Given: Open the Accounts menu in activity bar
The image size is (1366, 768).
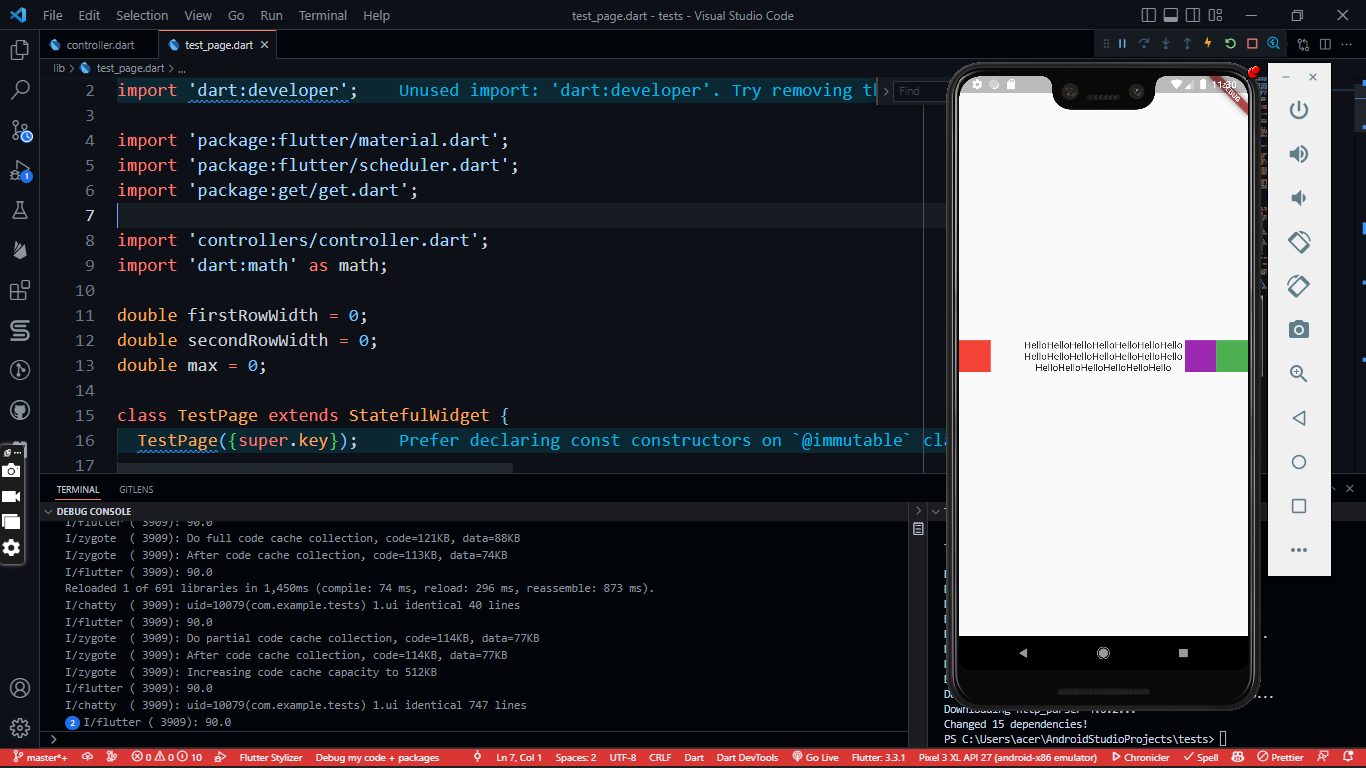Looking at the screenshot, I should point(19,688).
